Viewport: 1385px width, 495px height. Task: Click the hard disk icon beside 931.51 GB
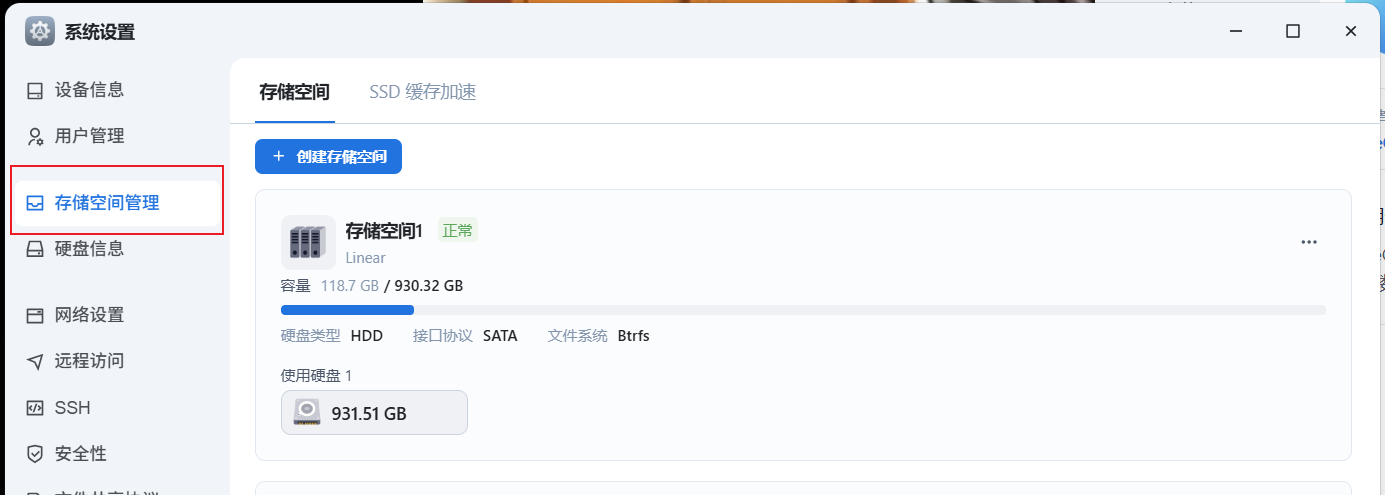pos(307,413)
